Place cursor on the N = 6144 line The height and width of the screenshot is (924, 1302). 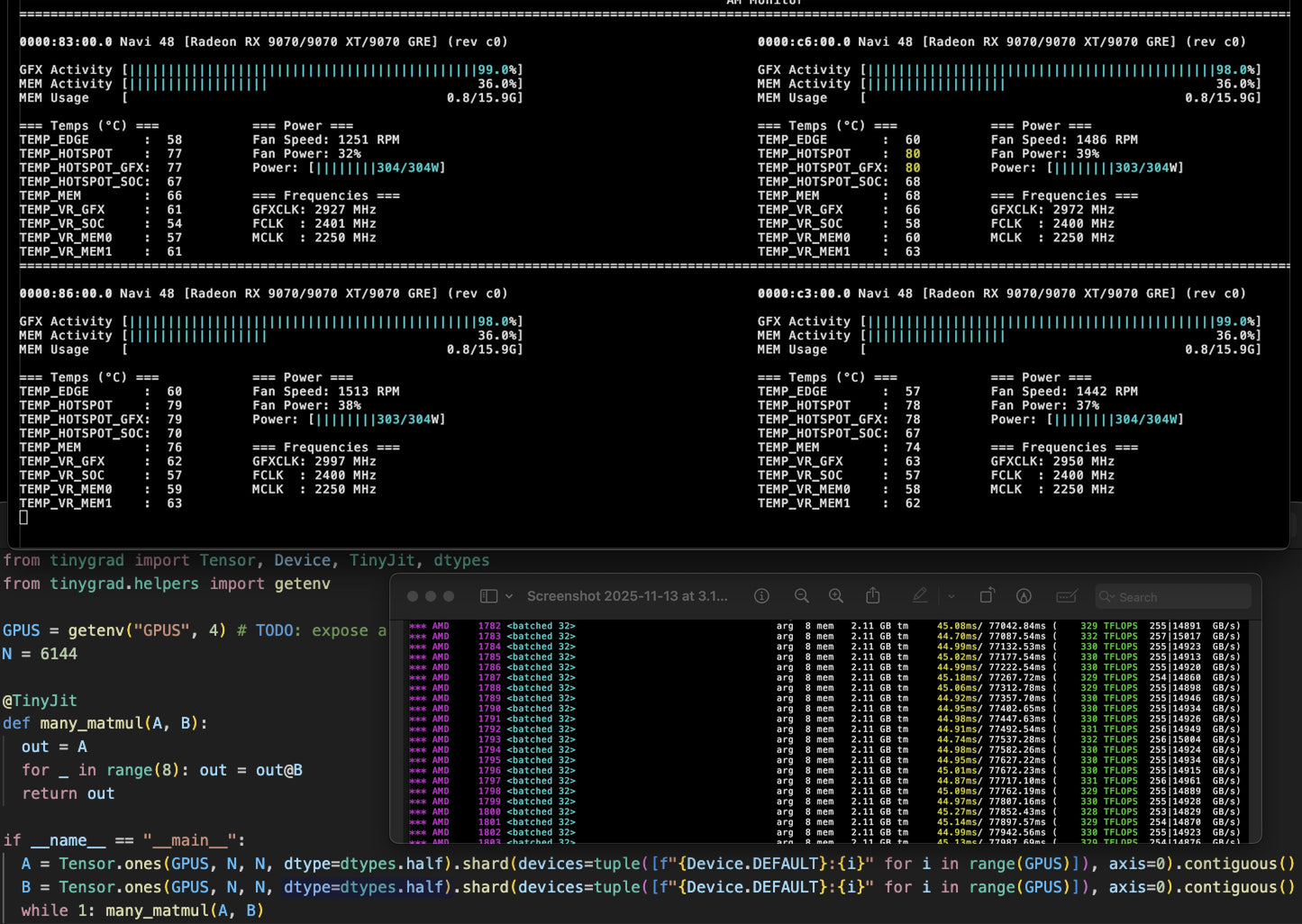pos(41,654)
